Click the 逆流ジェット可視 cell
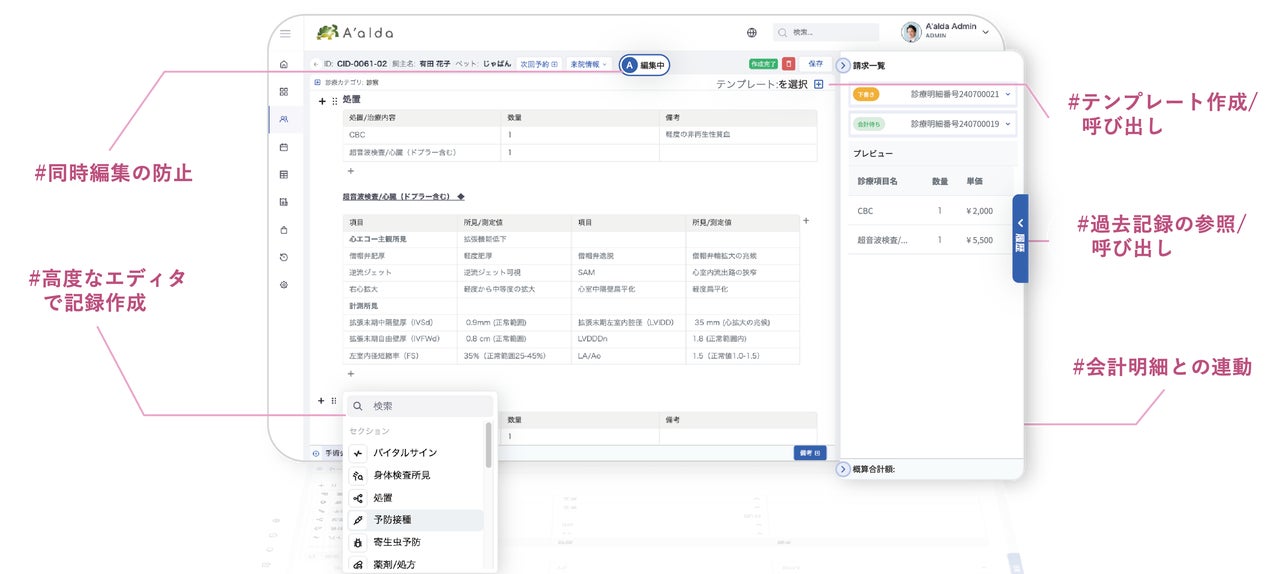The height and width of the screenshot is (574, 1280). (514, 272)
